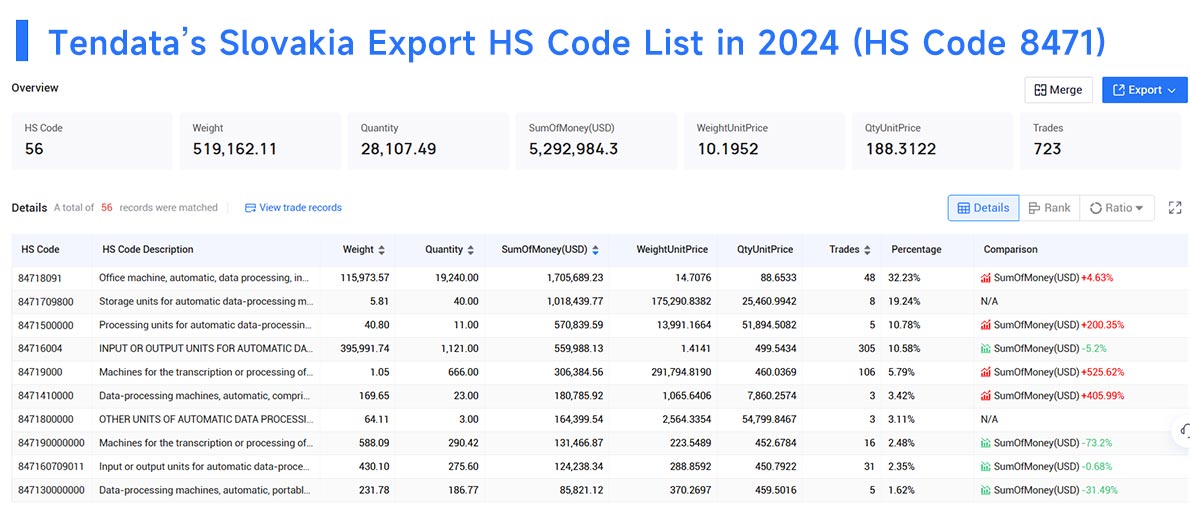Click Comparison column header

pos(1010,249)
